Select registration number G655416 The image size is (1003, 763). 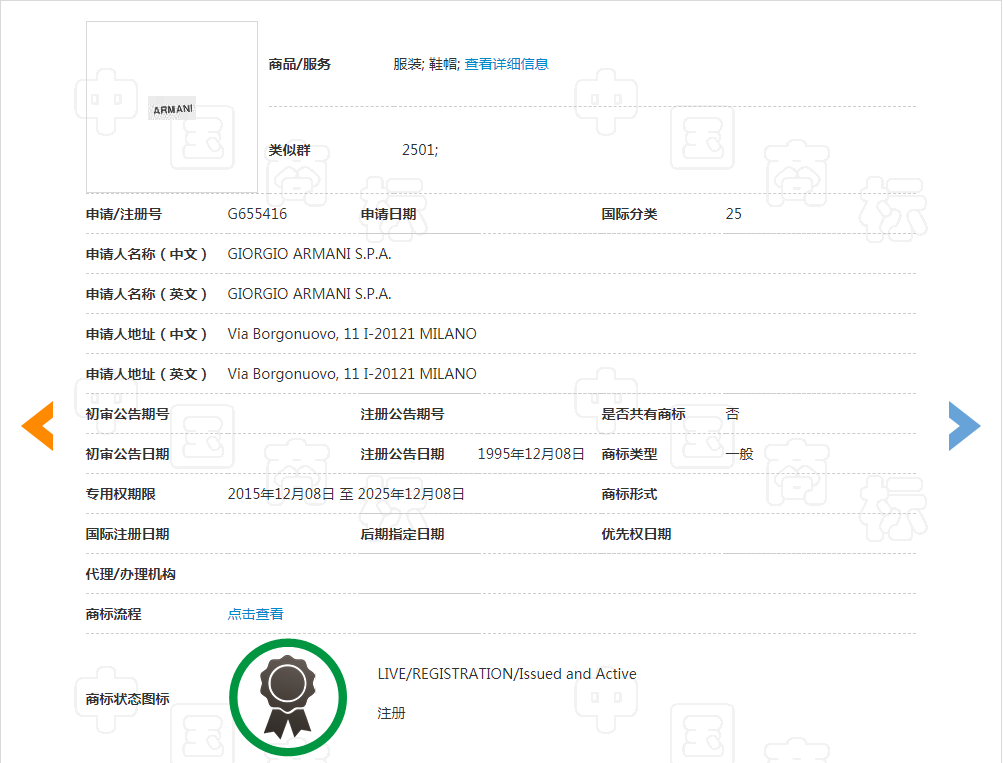pos(257,214)
